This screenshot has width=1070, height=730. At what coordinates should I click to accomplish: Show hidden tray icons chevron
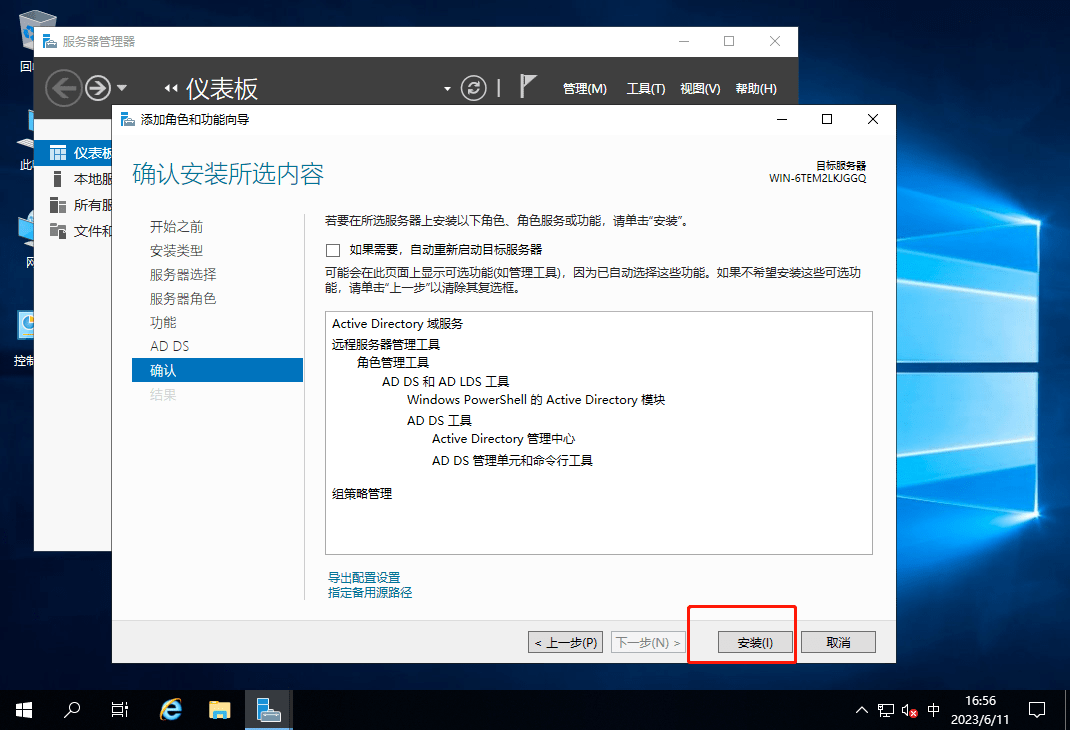tap(862, 710)
